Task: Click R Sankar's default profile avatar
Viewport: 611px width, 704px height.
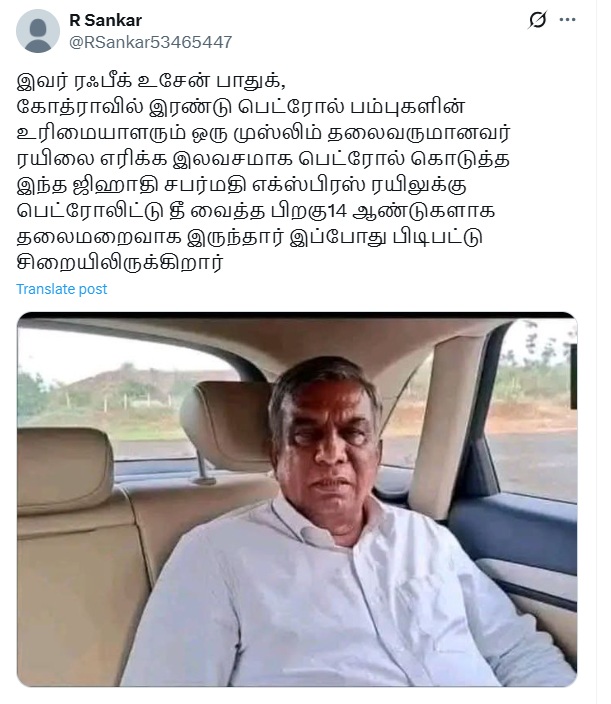Action: [38, 31]
